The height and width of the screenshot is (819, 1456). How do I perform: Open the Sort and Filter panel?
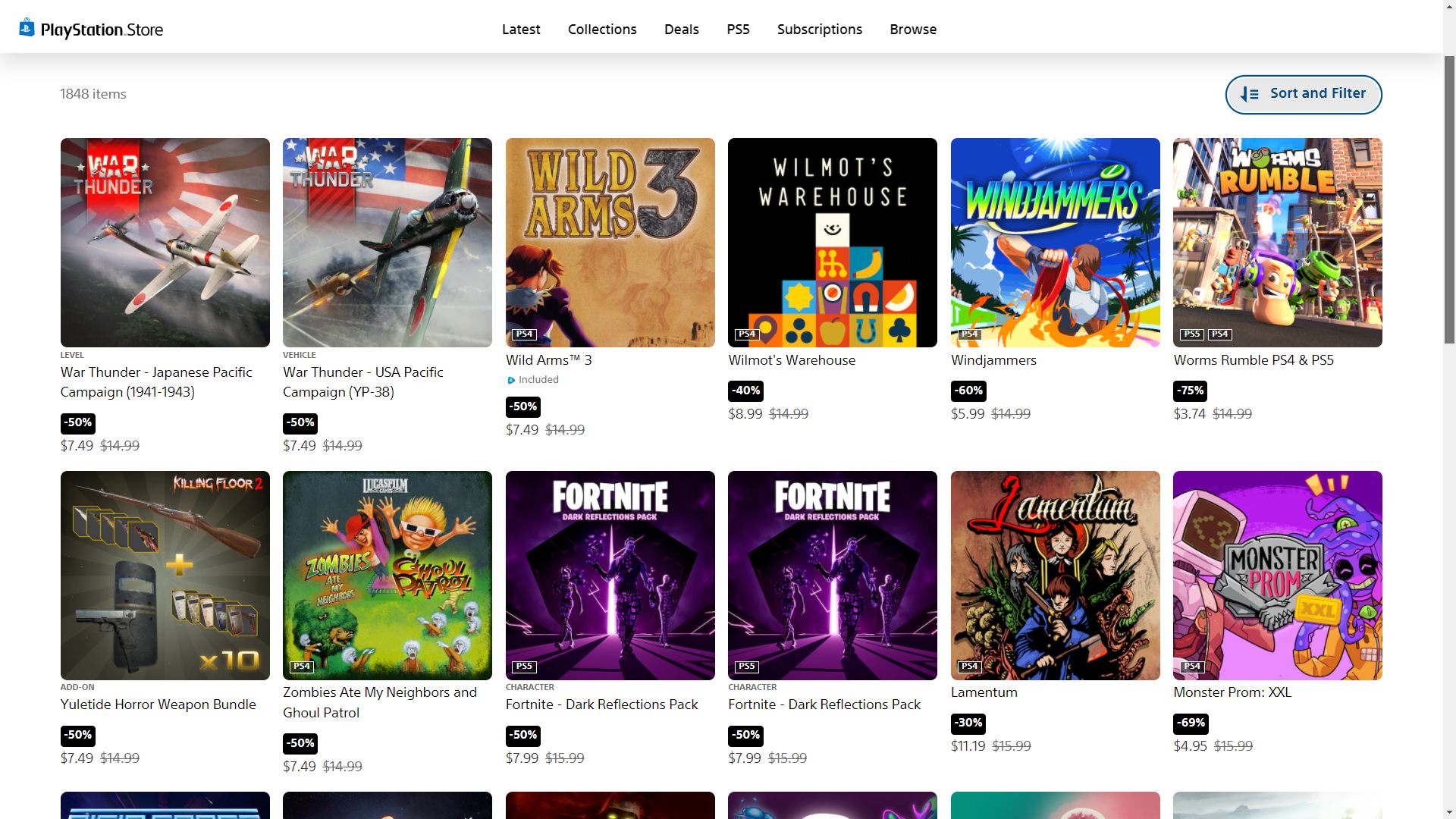[1303, 94]
